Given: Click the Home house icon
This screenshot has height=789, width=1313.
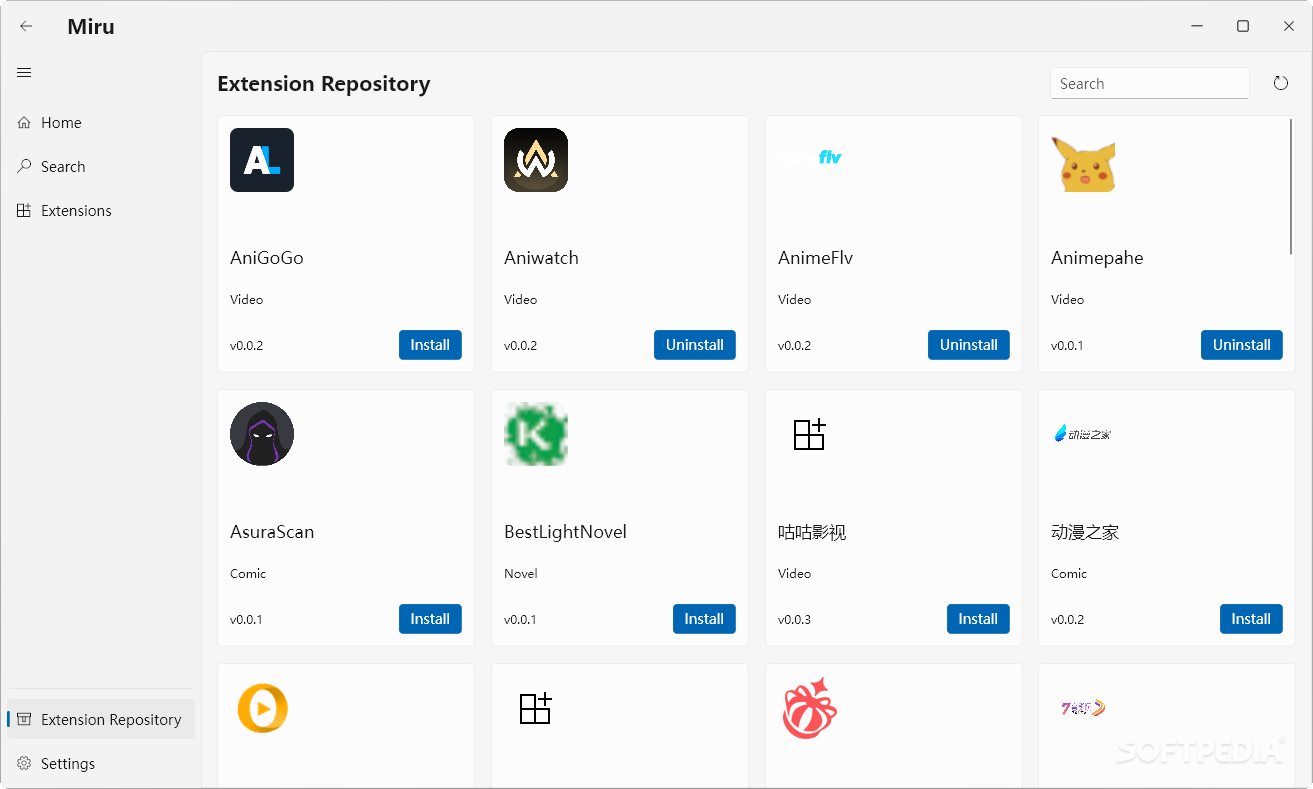Looking at the screenshot, I should pos(24,123).
